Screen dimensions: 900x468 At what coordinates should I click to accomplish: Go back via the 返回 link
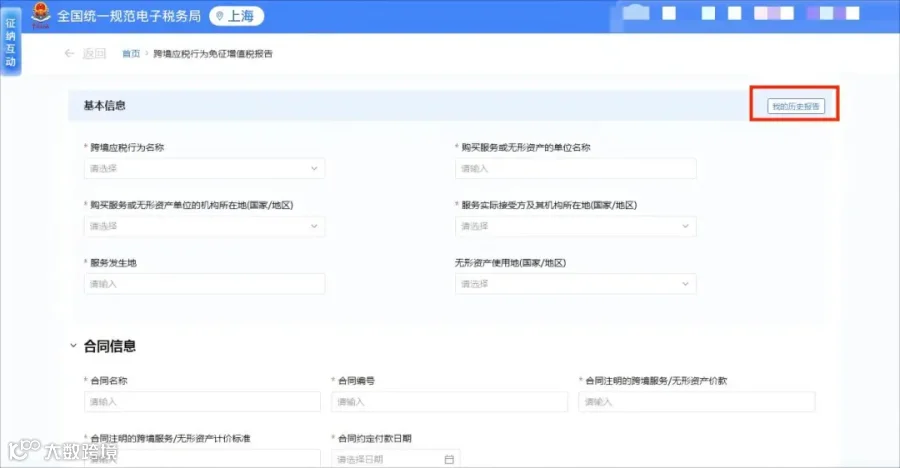[94, 53]
